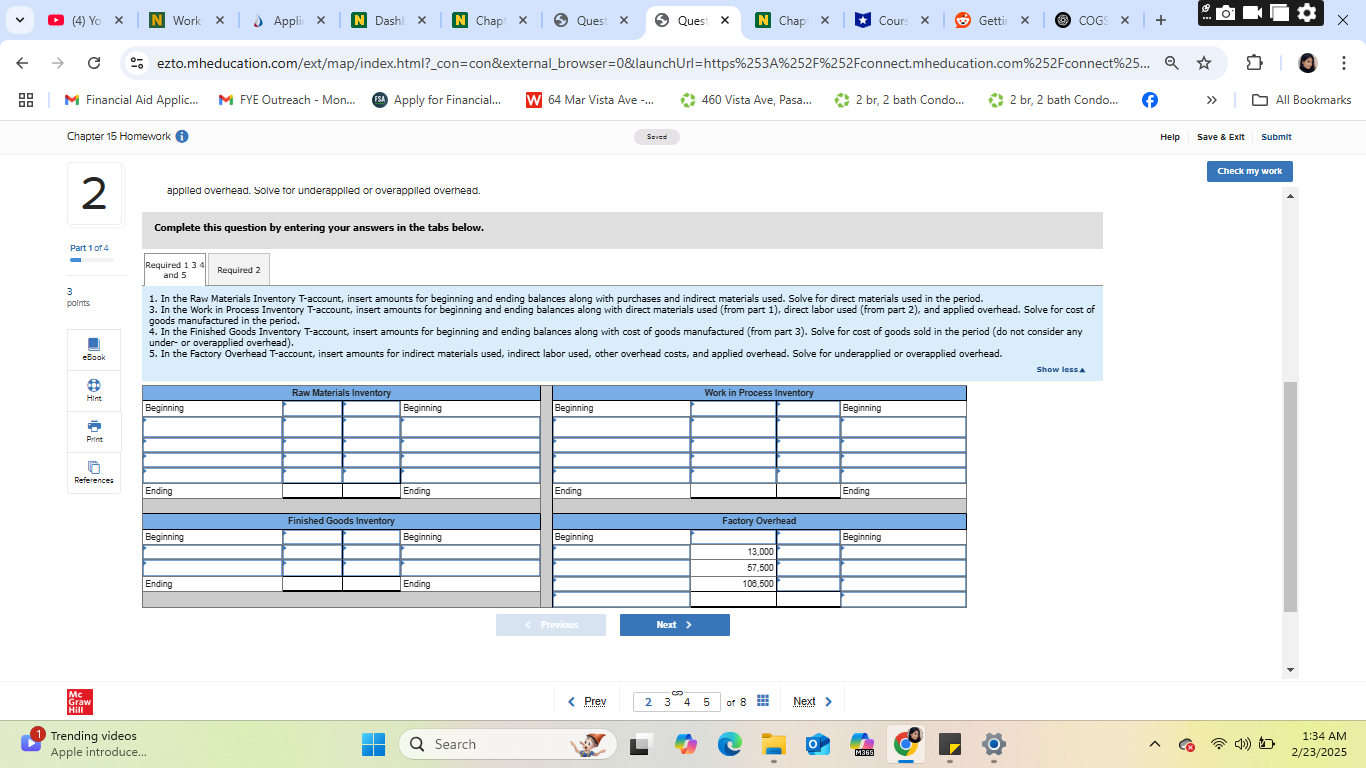Go back to the previous page
1366x768 pixels.
coord(22,63)
